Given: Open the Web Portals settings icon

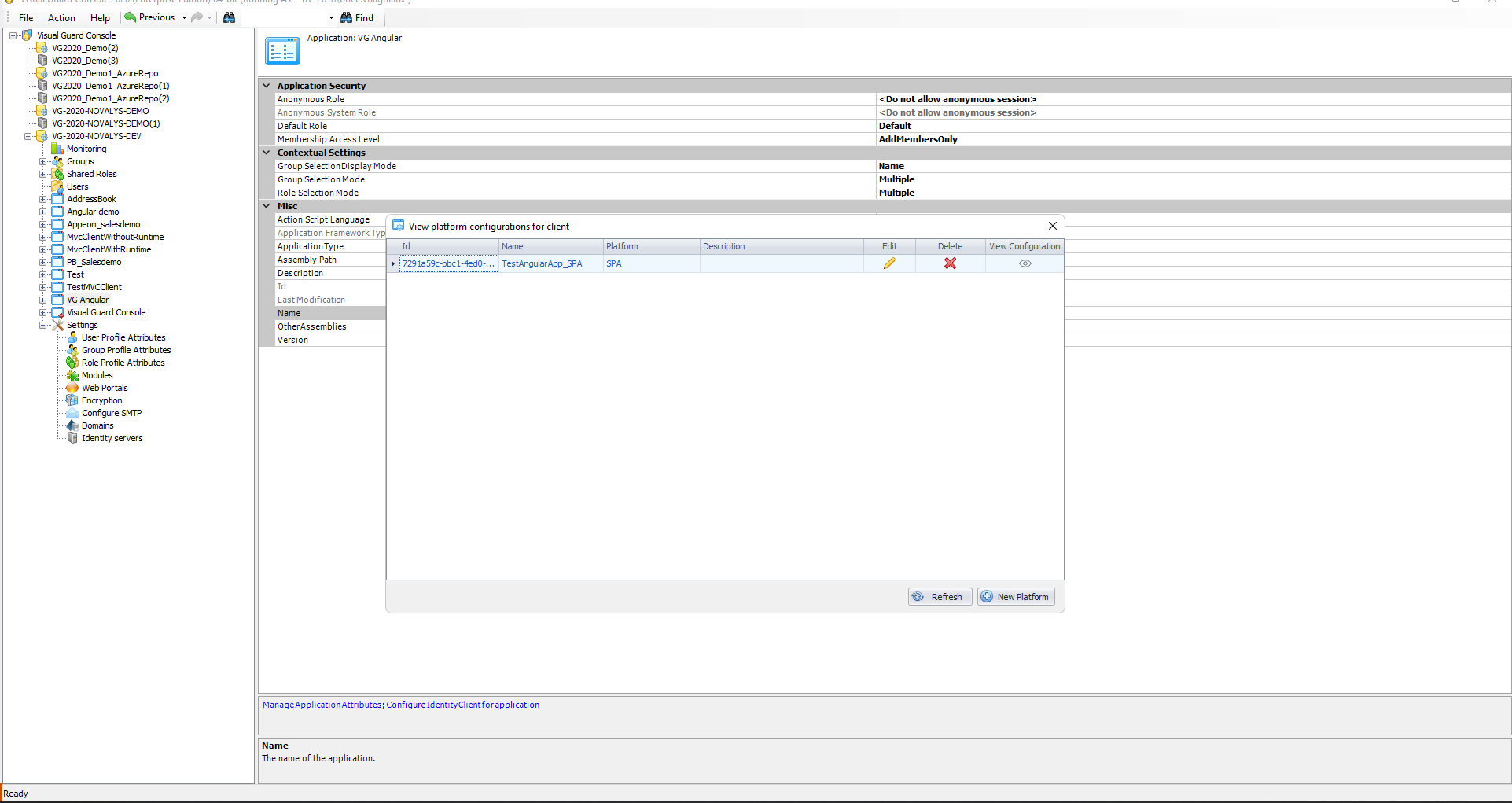Looking at the screenshot, I should coord(72,388).
